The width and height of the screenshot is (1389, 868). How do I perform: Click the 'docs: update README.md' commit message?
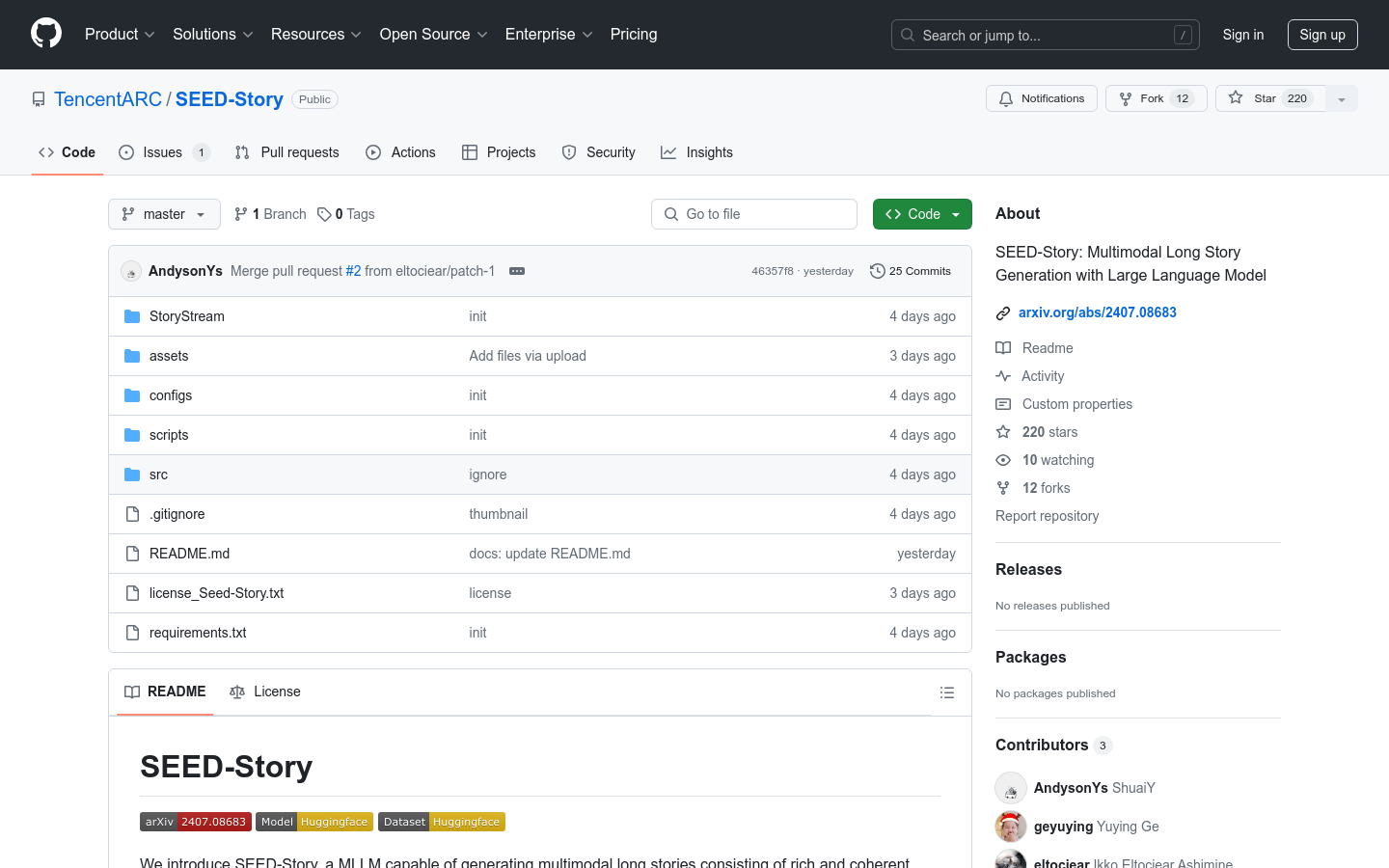point(550,554)
